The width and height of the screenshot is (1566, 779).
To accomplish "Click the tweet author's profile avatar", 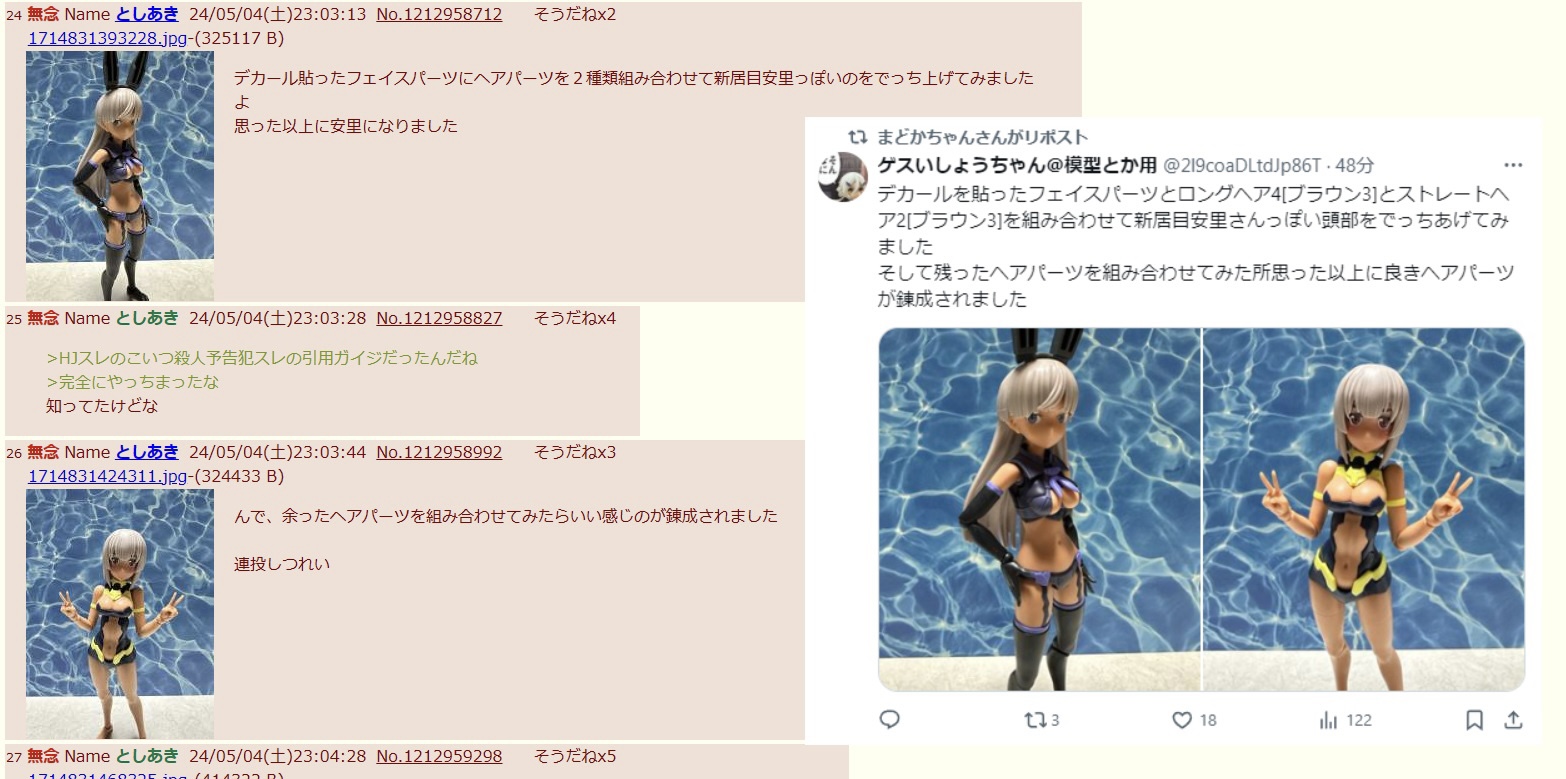I will (842, 177).
